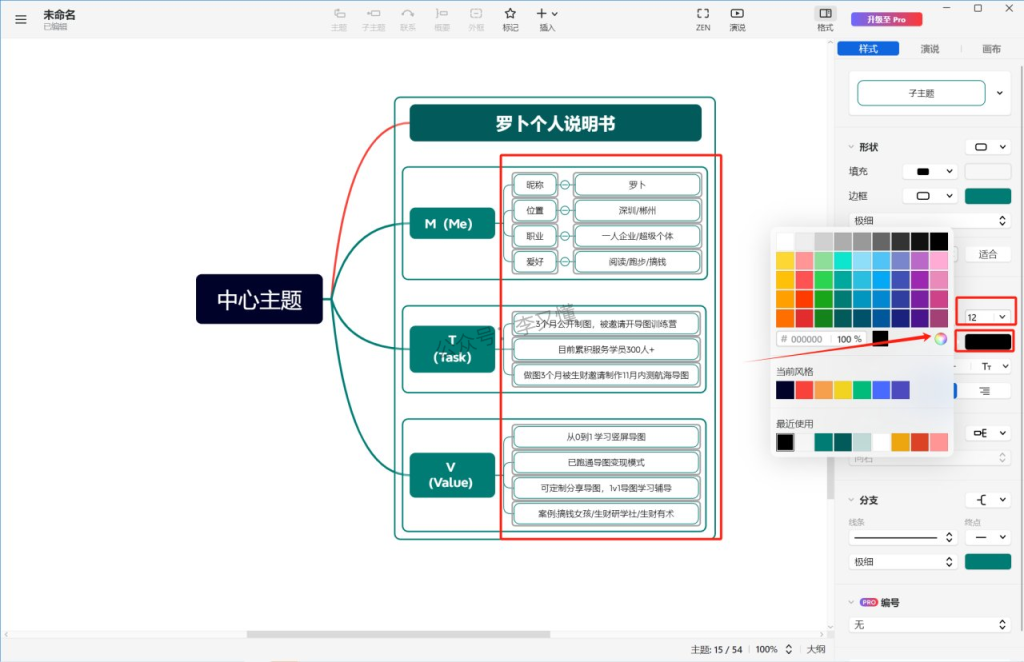1024x662 pixels.
Task: Toggle right text alignment button
Action: (985, 392)
